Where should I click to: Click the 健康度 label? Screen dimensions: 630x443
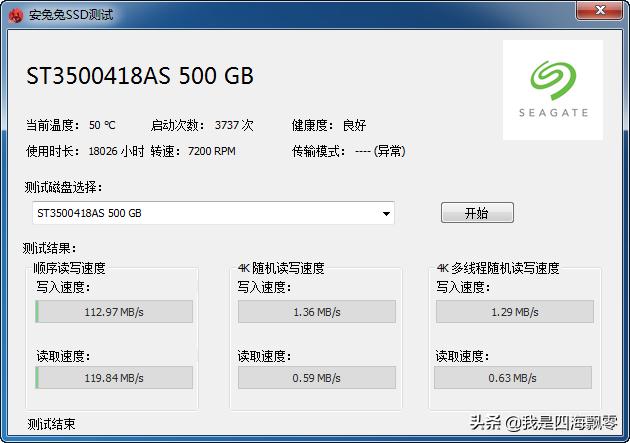pos(312,125)
